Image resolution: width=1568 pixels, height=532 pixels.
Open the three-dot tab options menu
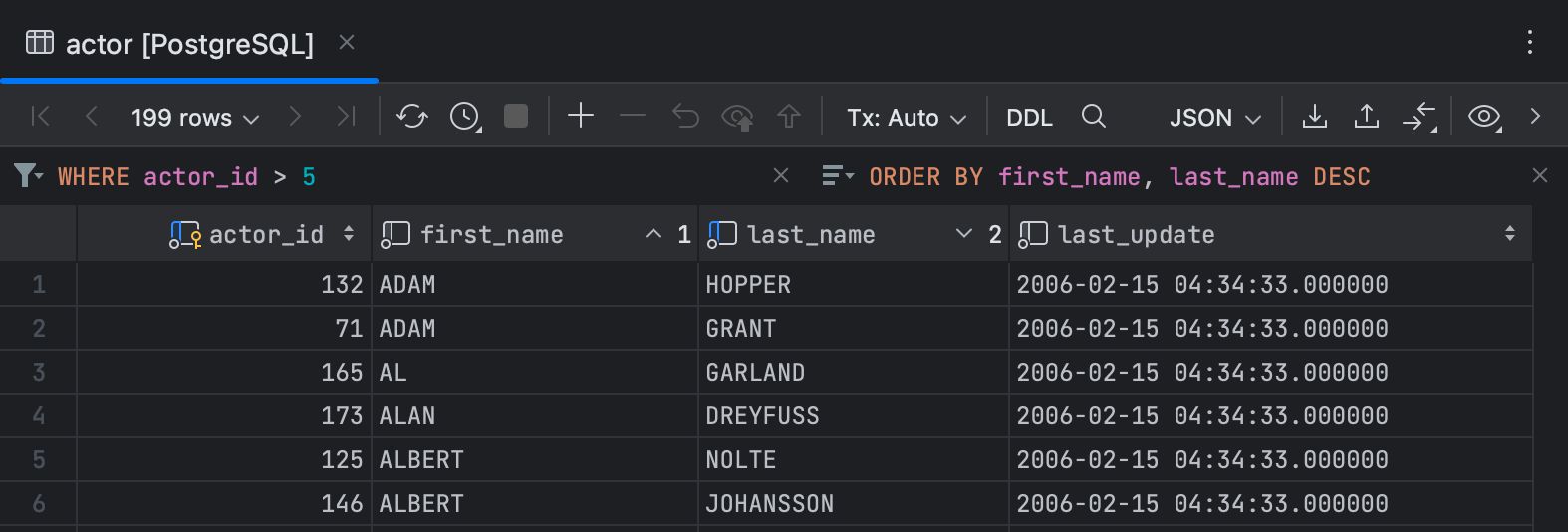[1530, 42]
